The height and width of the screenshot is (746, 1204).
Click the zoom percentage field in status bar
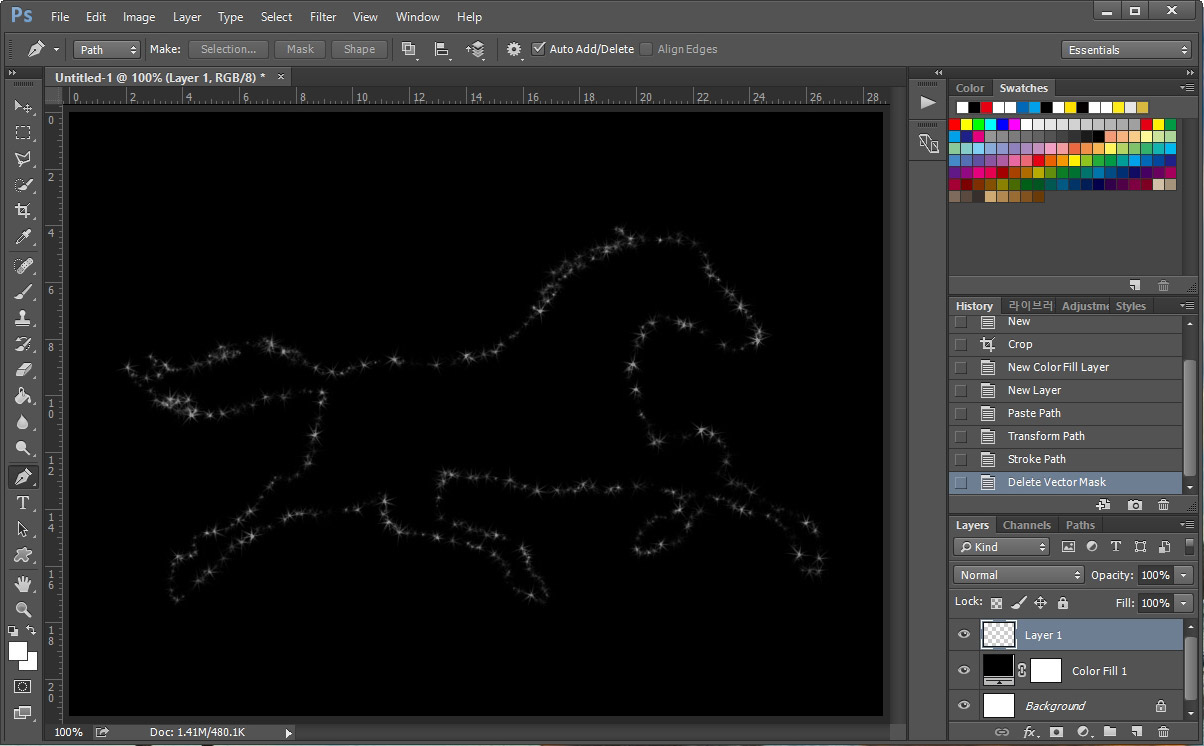(x=68, y=733)
